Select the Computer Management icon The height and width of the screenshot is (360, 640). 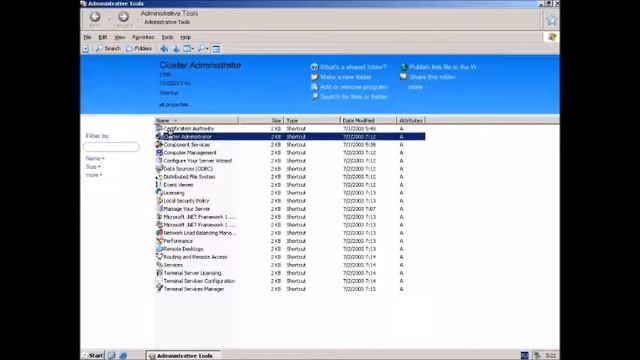[159, 153]
